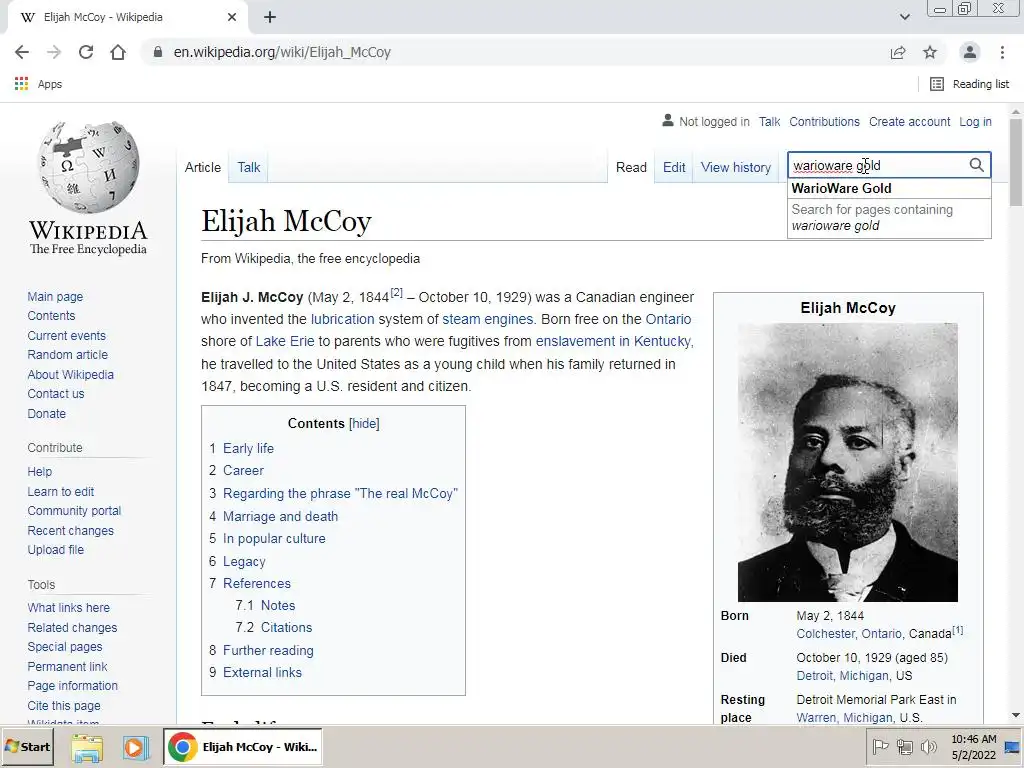The width and height of the screenshot is (1024, 768).
Task: Reload the page with the refresh icon
Action: tap(86, 52)
